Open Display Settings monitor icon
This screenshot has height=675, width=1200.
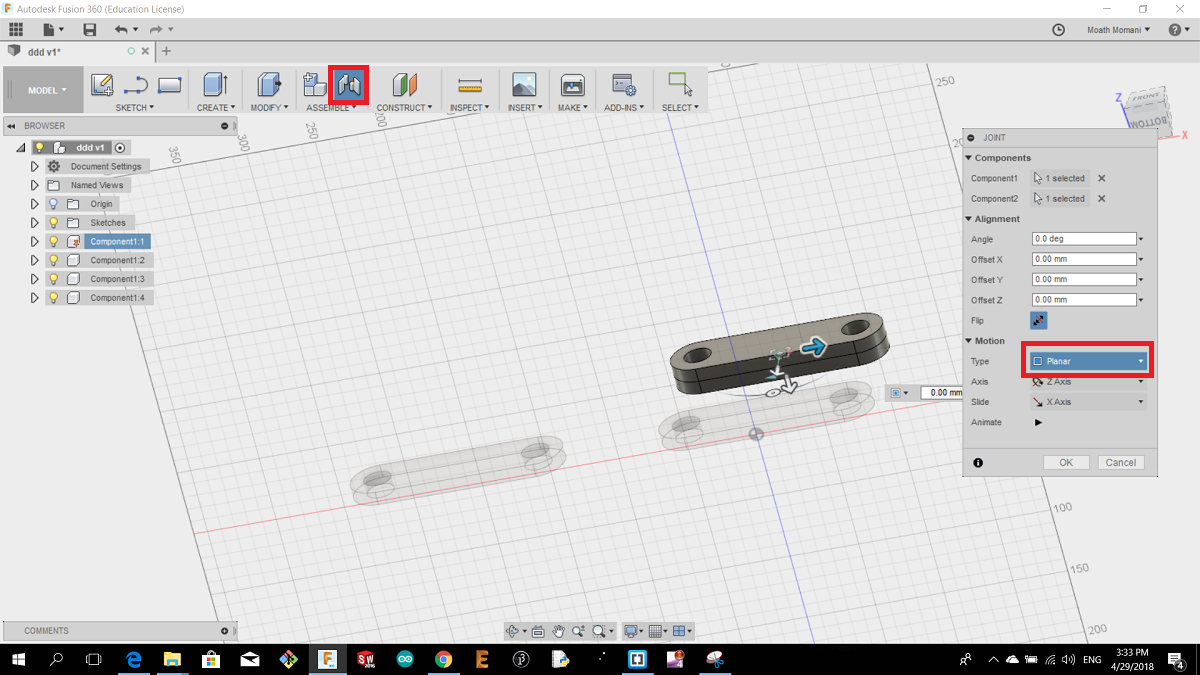[630, 631]
